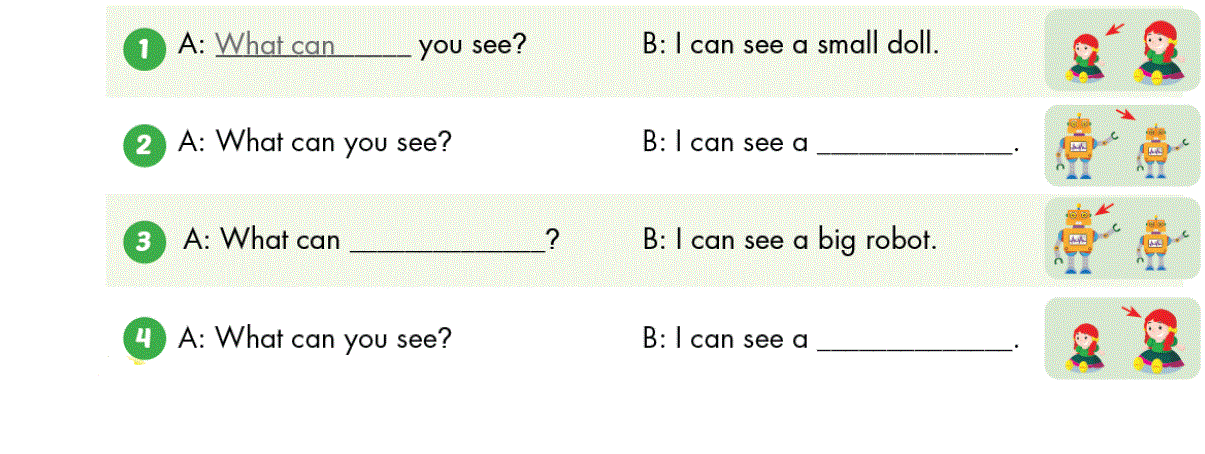The image size is (1205, 454).
Task: Click "What can you see?" in row 2
Action: (x=315, y=142)
